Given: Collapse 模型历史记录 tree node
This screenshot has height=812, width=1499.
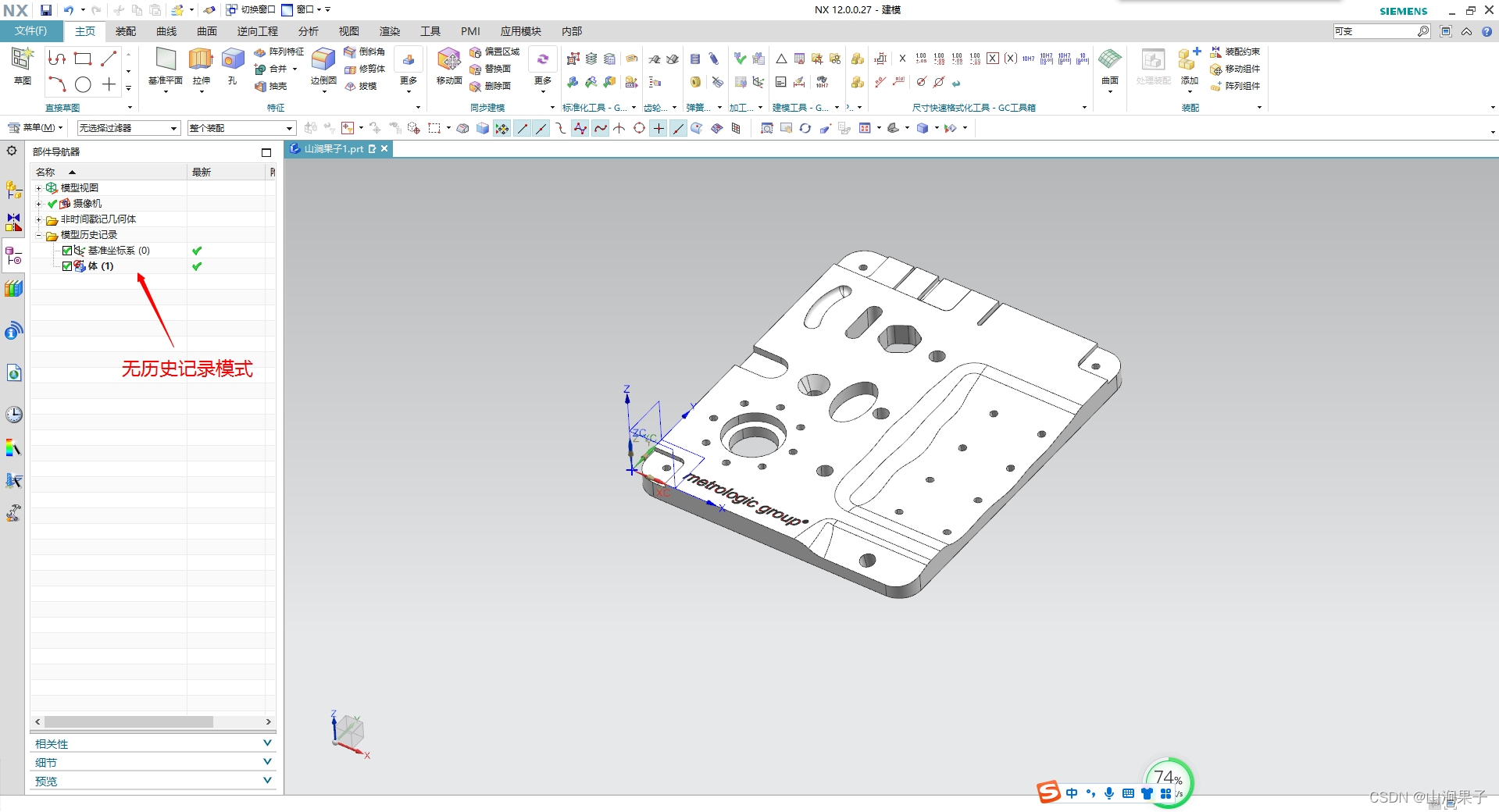Looking at the screenshot, I should coord(38,235).
